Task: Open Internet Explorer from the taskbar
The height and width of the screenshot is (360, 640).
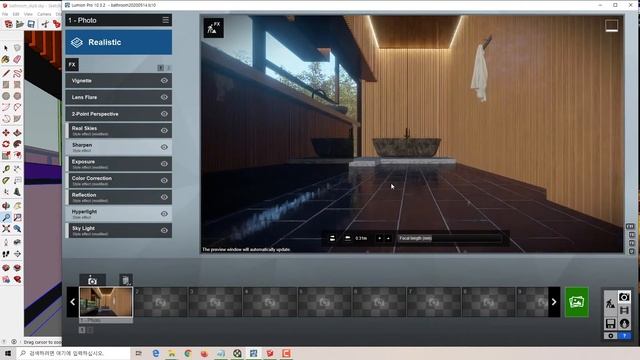Action: 156,353
